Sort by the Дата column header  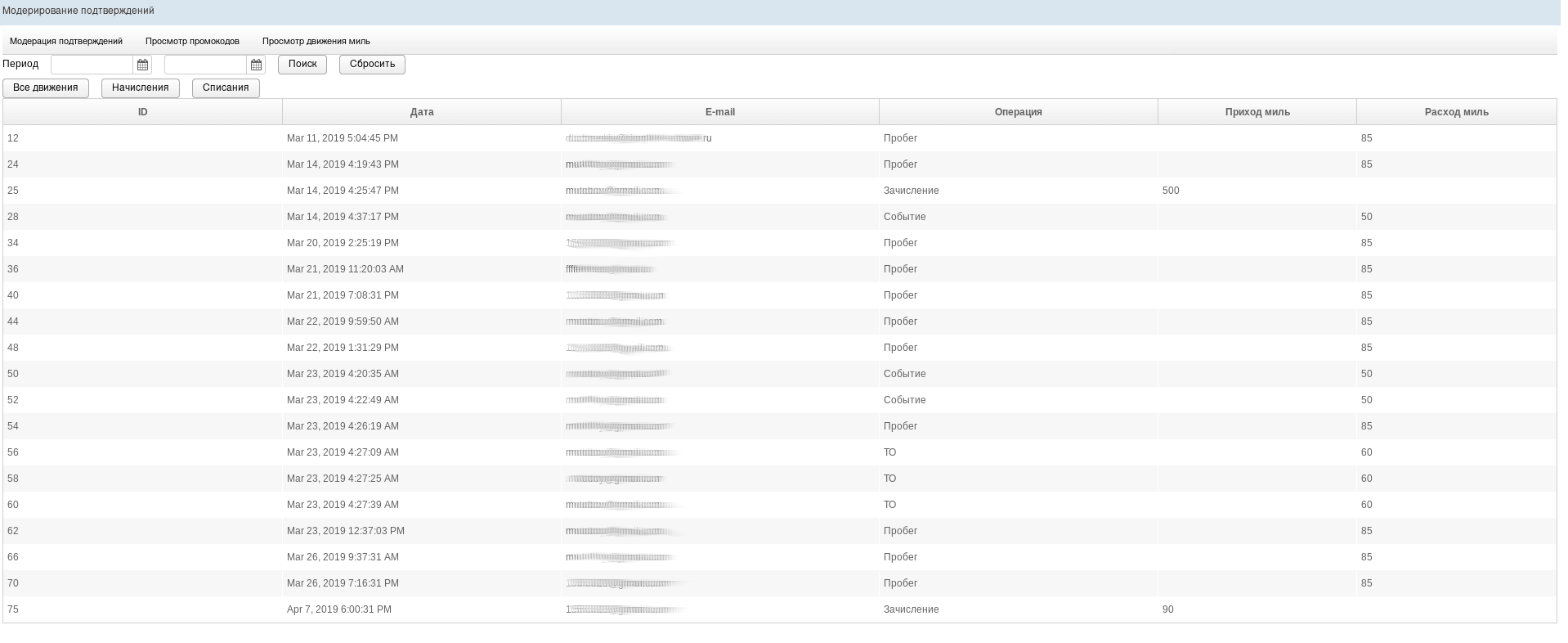(x=422, y=112)
